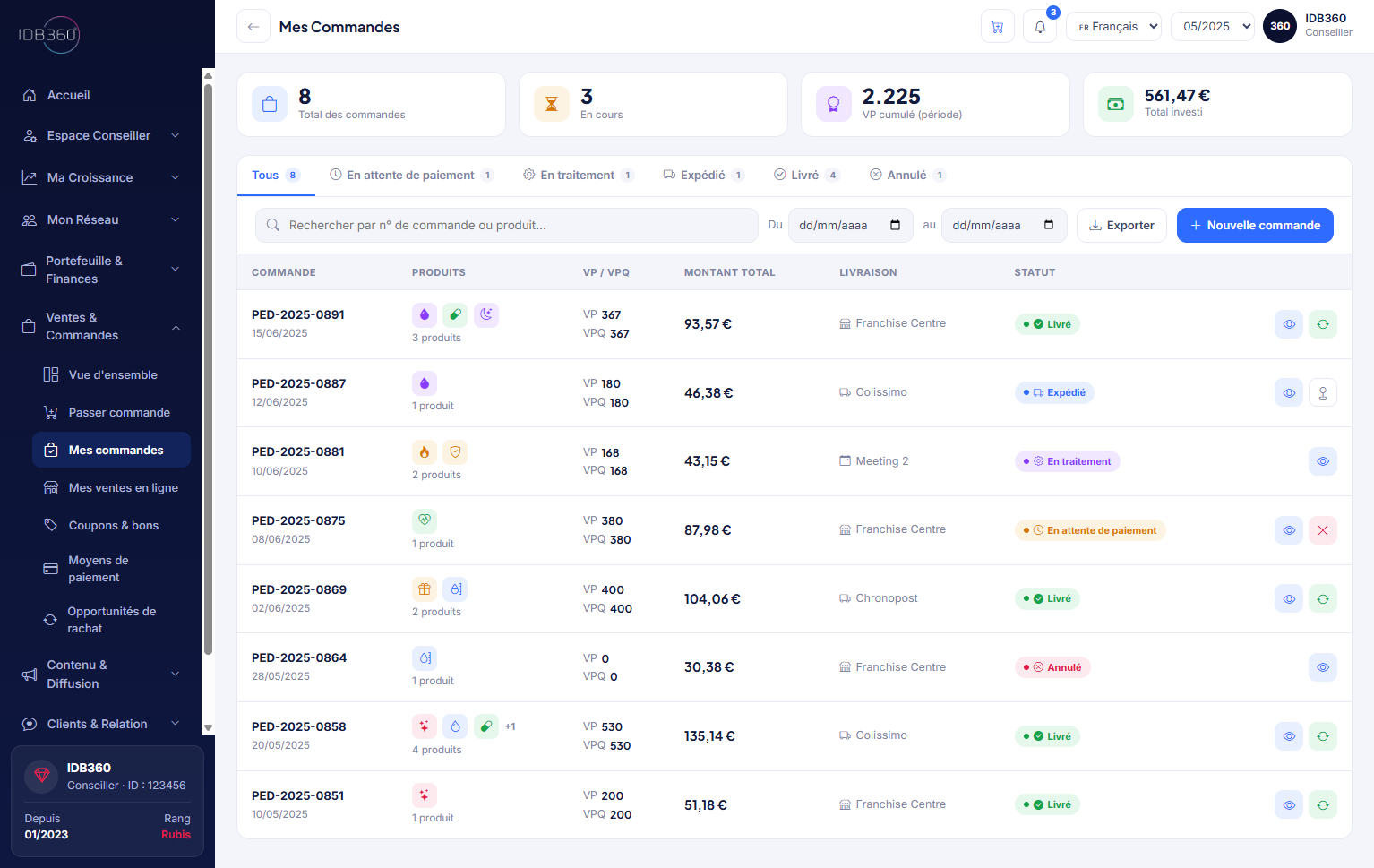
Task: View details of order PED-2025-0864
Action: [1323, 667]
